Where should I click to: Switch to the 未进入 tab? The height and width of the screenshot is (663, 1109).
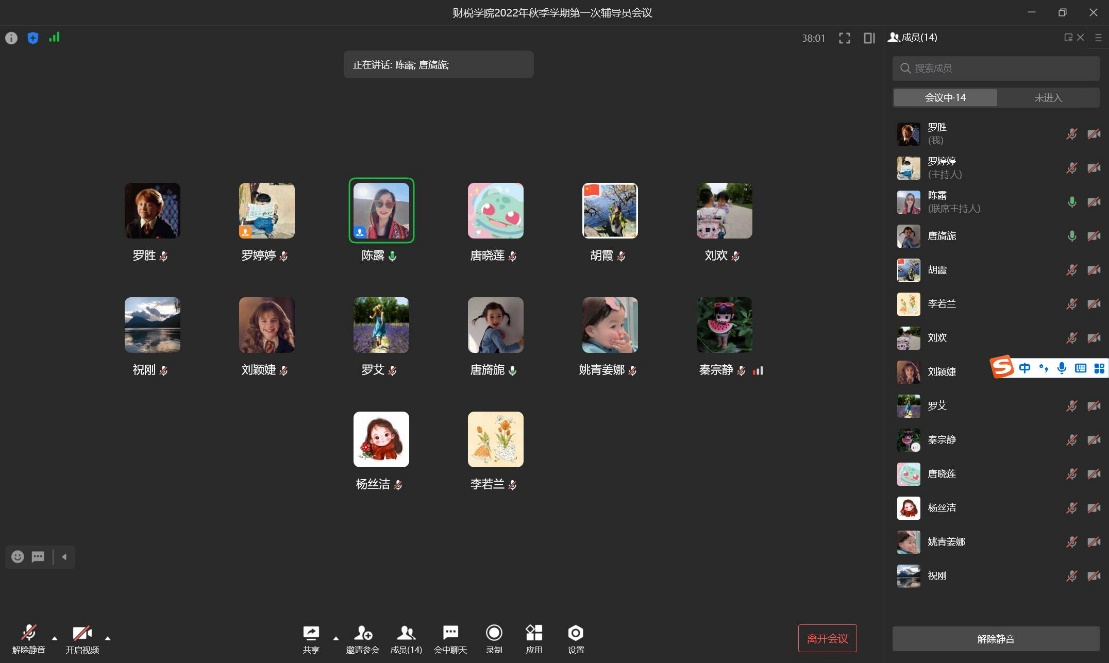point(1048,98)
